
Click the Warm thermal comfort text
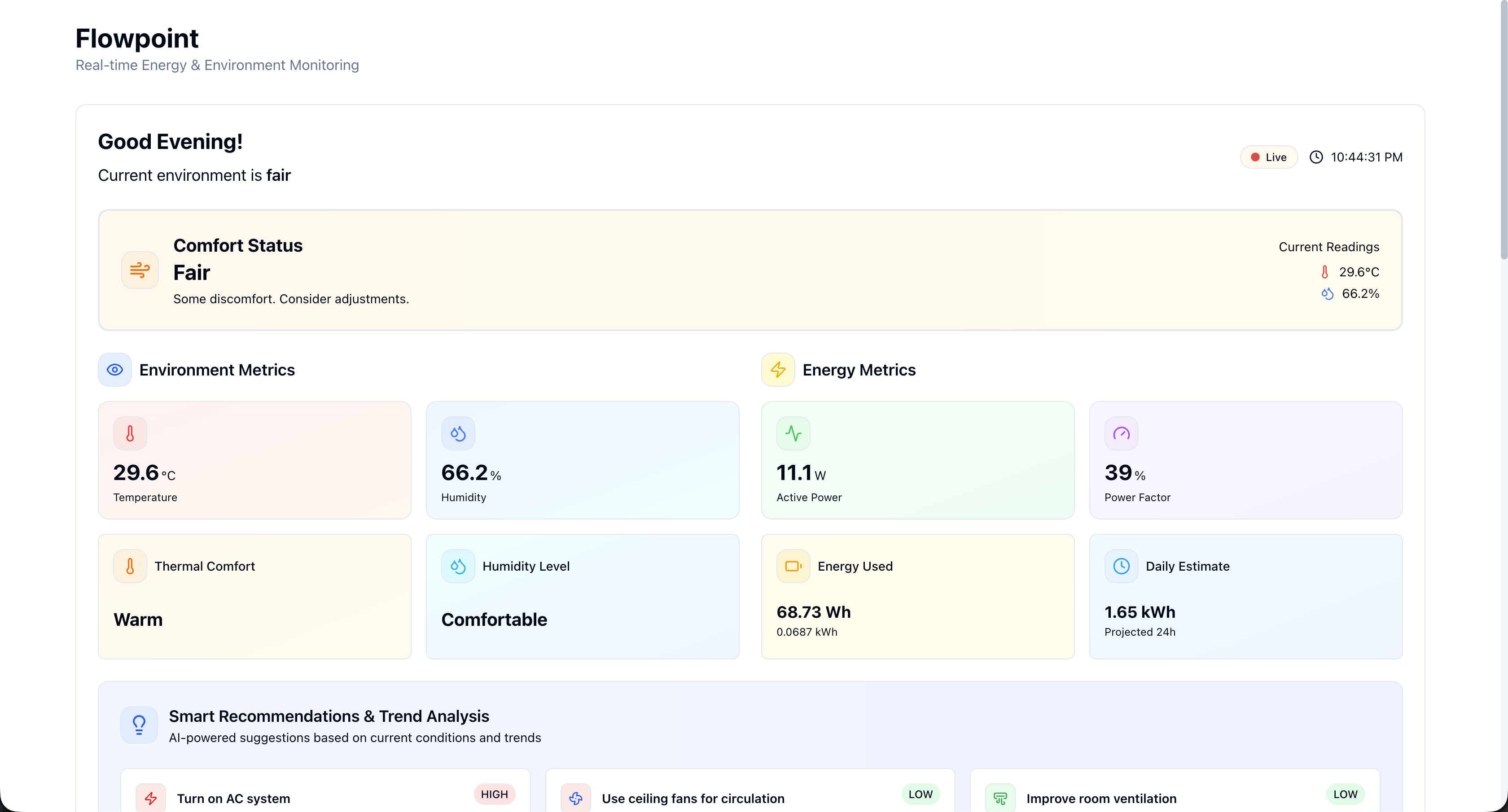138,620
